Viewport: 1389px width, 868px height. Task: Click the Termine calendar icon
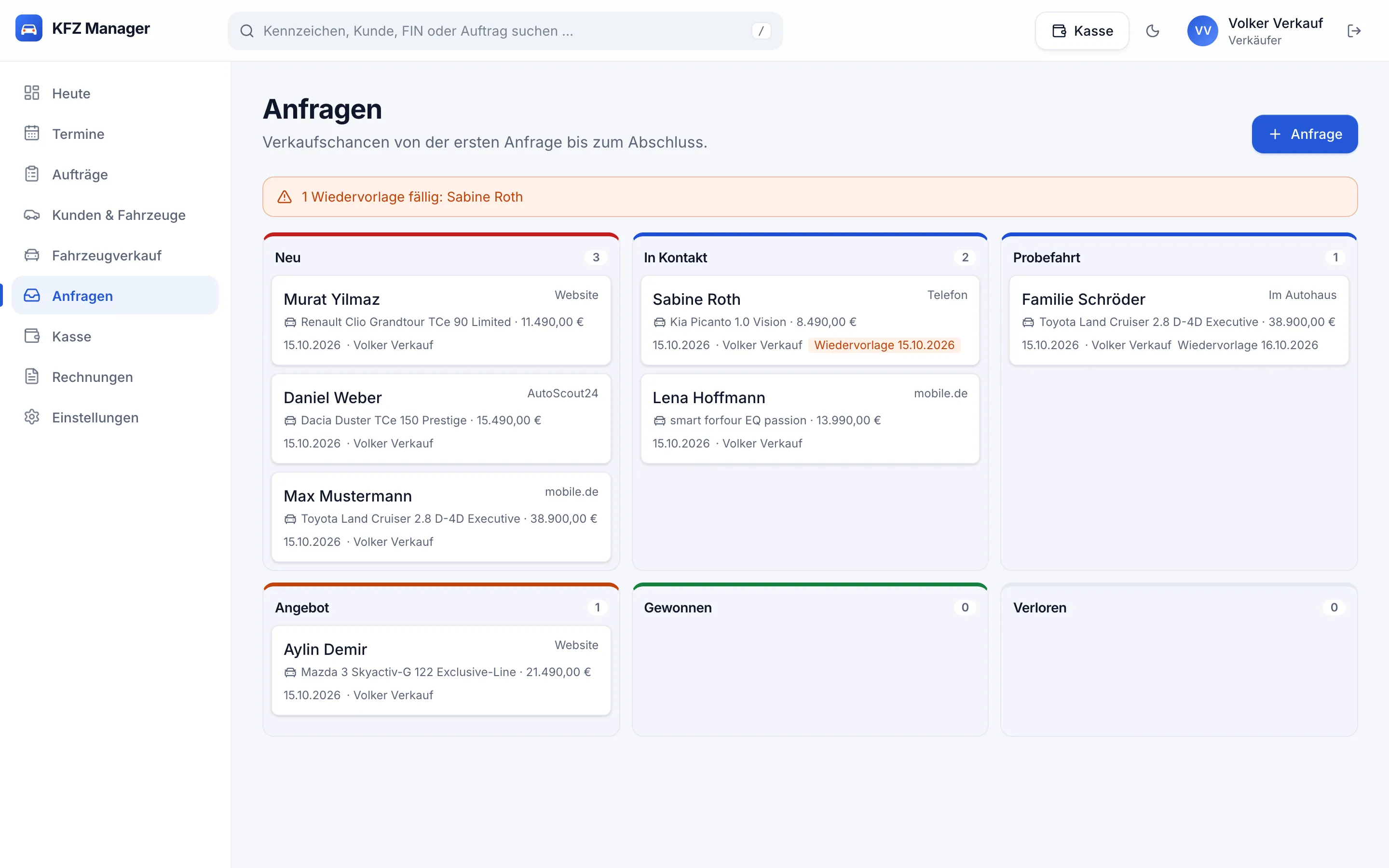(31, 133)
